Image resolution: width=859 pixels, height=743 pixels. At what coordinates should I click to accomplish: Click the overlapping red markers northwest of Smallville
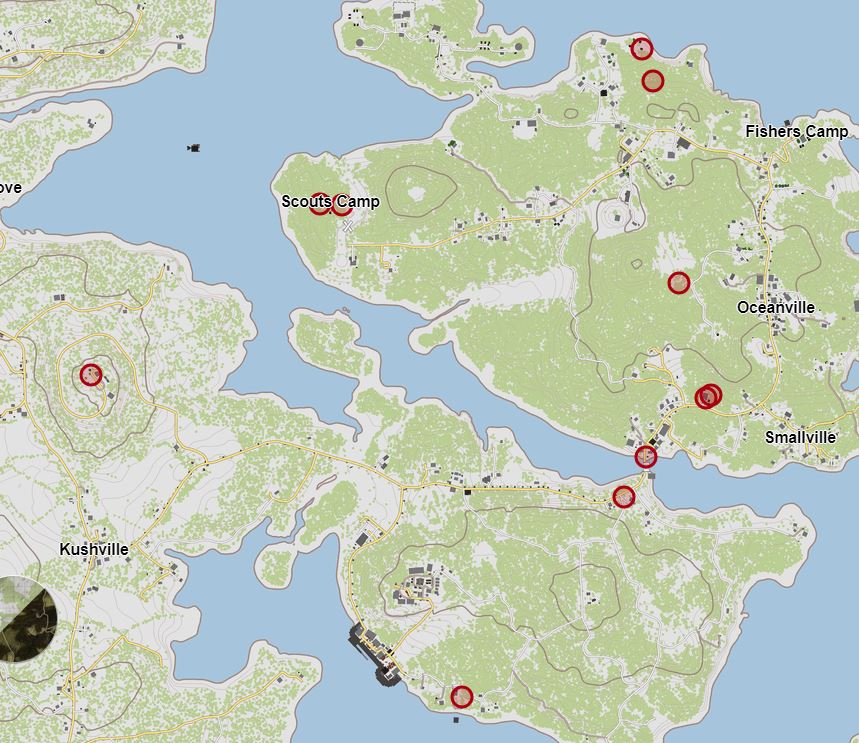point(708,397)
